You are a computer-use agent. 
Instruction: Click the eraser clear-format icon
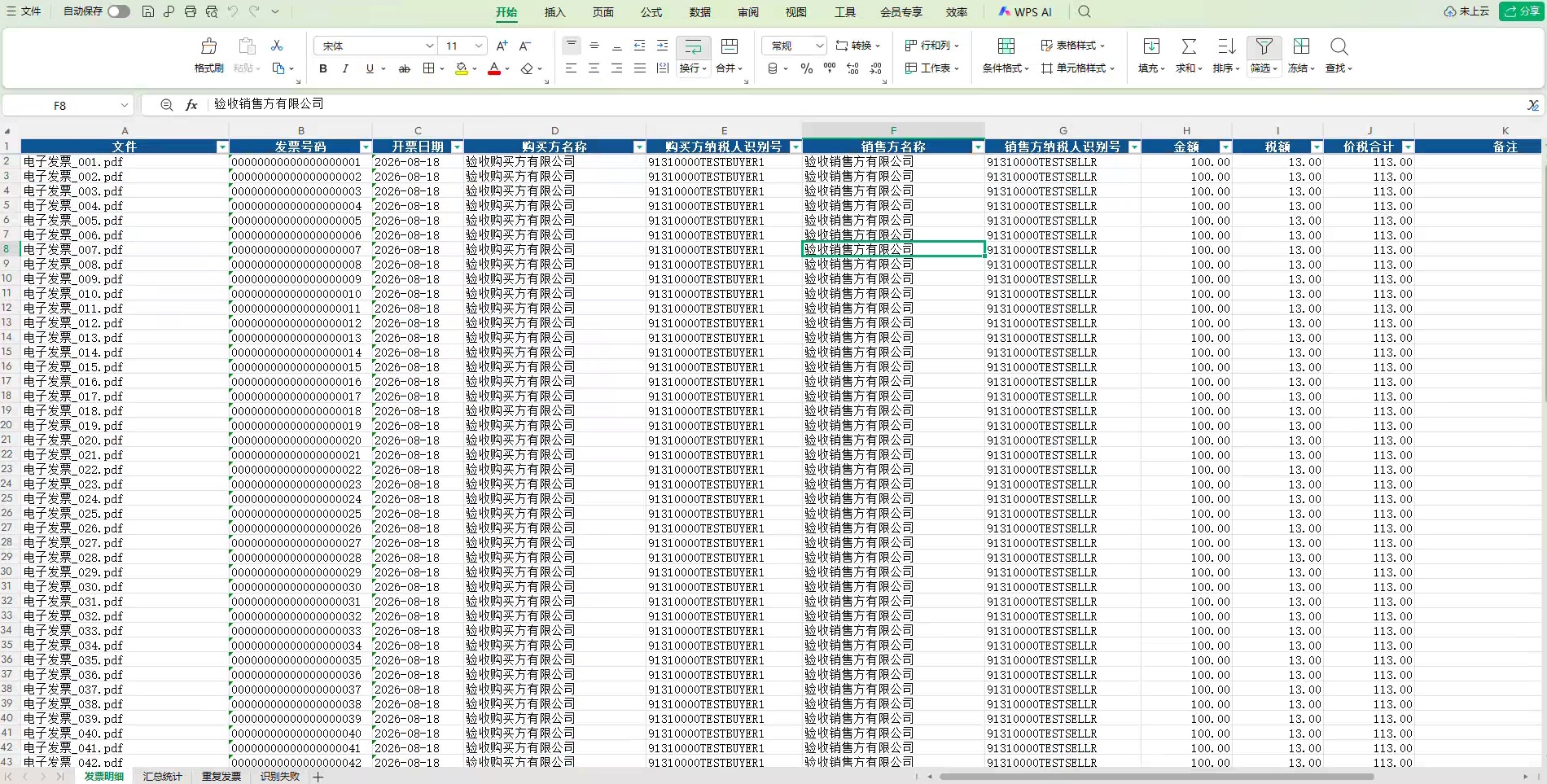pyautogui.click(x=528, y=68)
